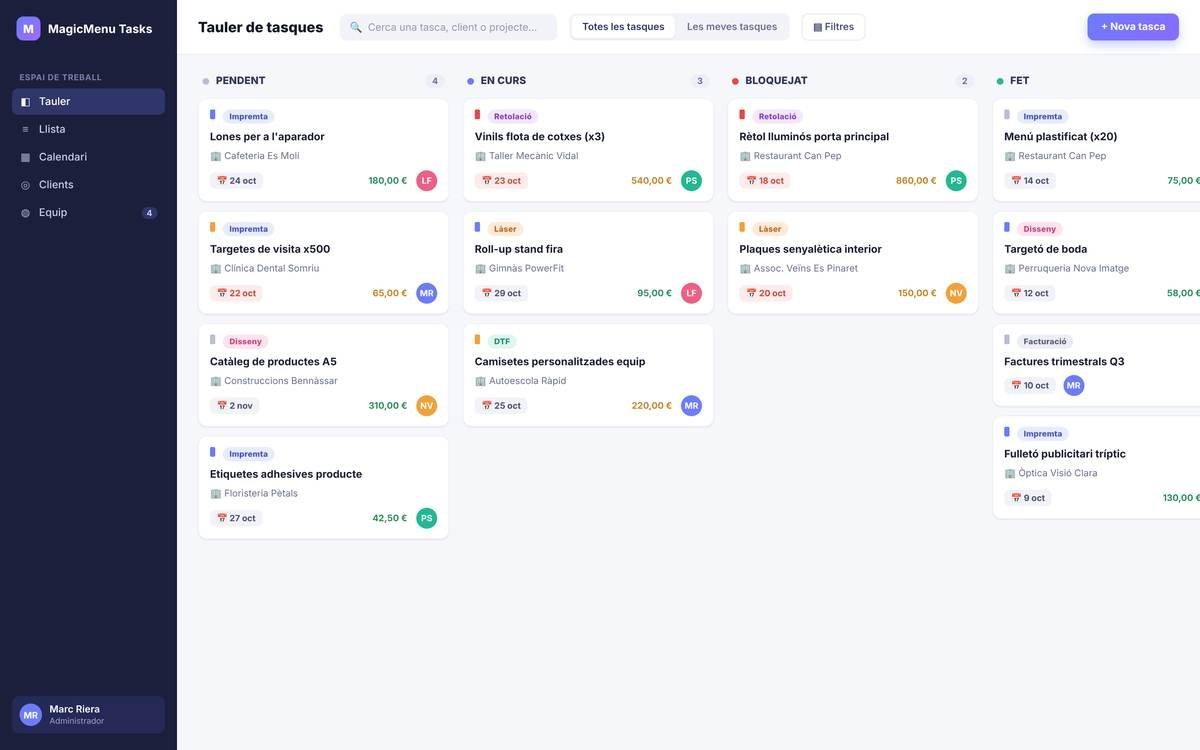Click the search task input field
The image size is (1200, 750).
[x=448, y=27]
